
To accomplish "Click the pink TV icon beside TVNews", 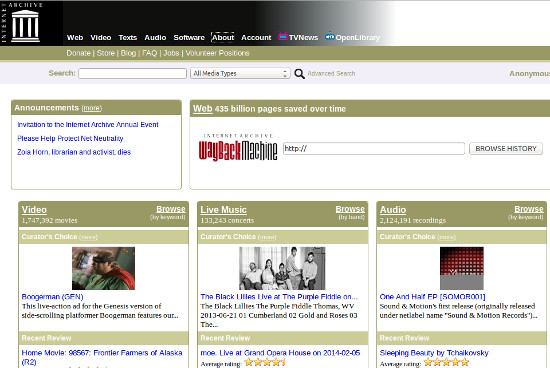I will [x=283, y=36].
